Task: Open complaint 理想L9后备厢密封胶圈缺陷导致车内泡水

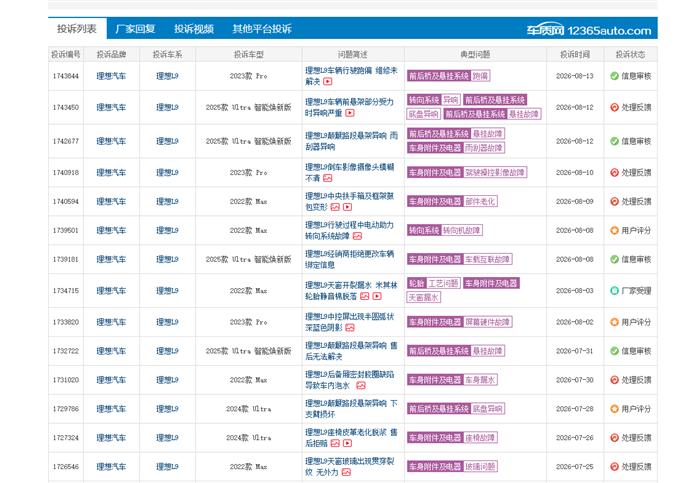Action: [350, 380]
